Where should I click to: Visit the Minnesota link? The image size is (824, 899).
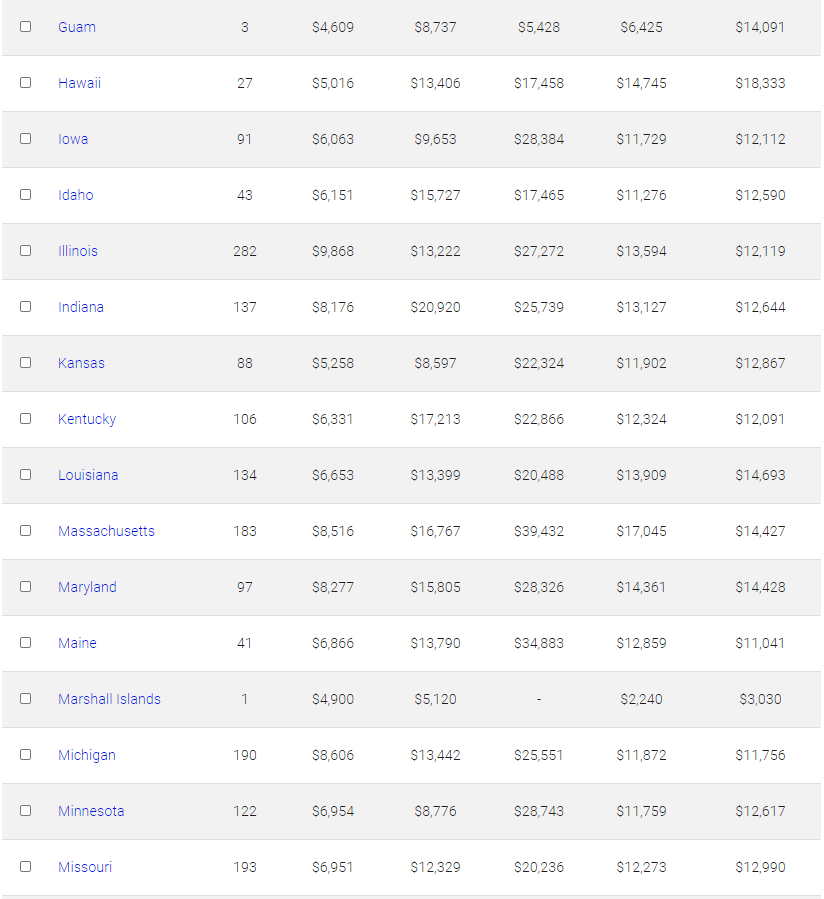91,811
